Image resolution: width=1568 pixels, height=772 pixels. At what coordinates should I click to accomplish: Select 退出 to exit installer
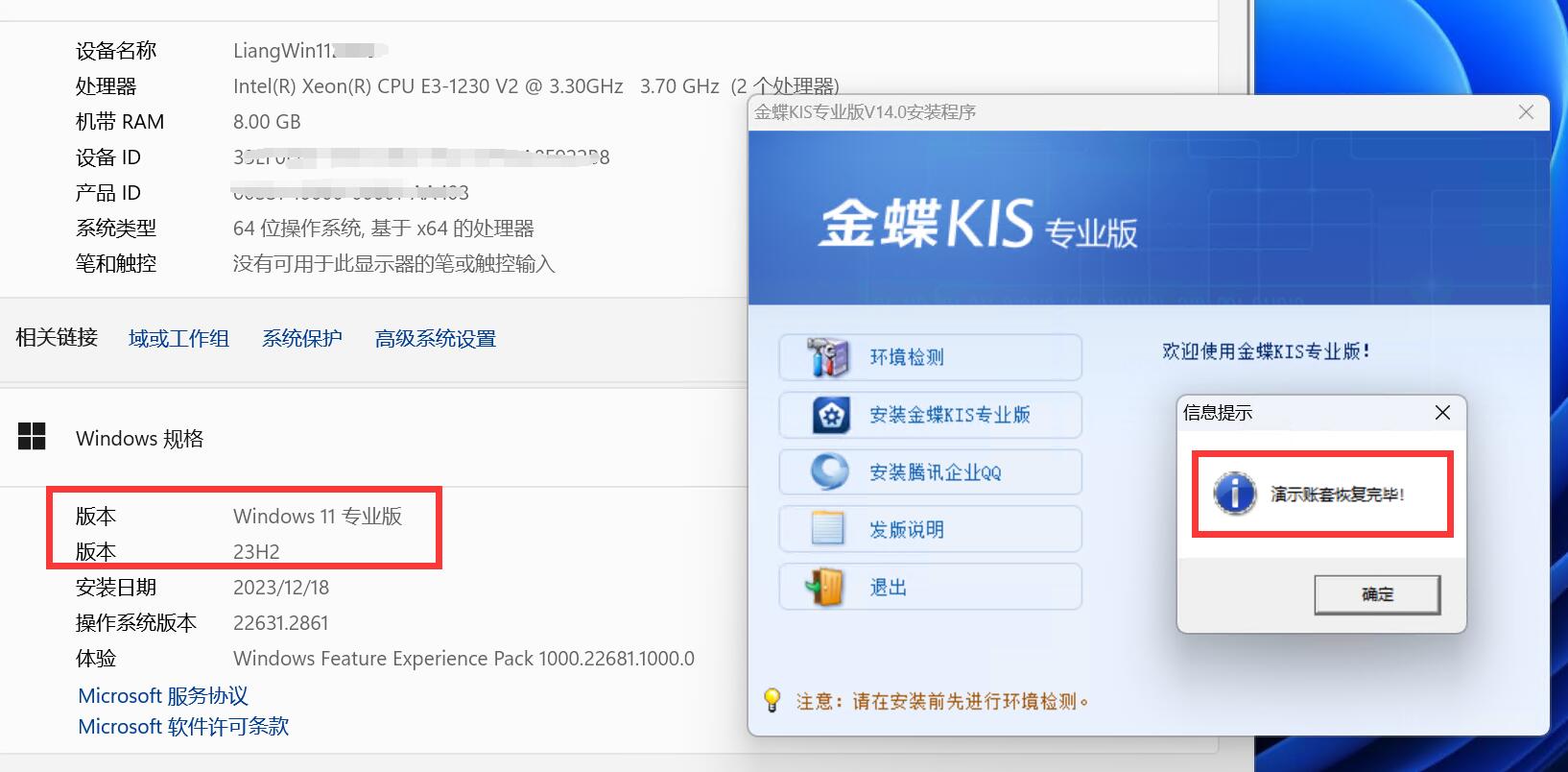[931, 587]
